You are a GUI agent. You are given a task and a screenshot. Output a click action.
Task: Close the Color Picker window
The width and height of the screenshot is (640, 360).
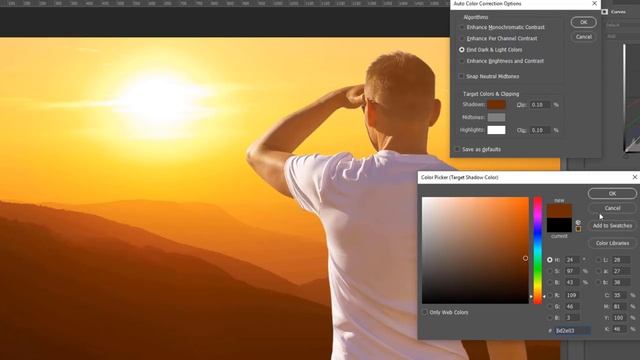635,177
